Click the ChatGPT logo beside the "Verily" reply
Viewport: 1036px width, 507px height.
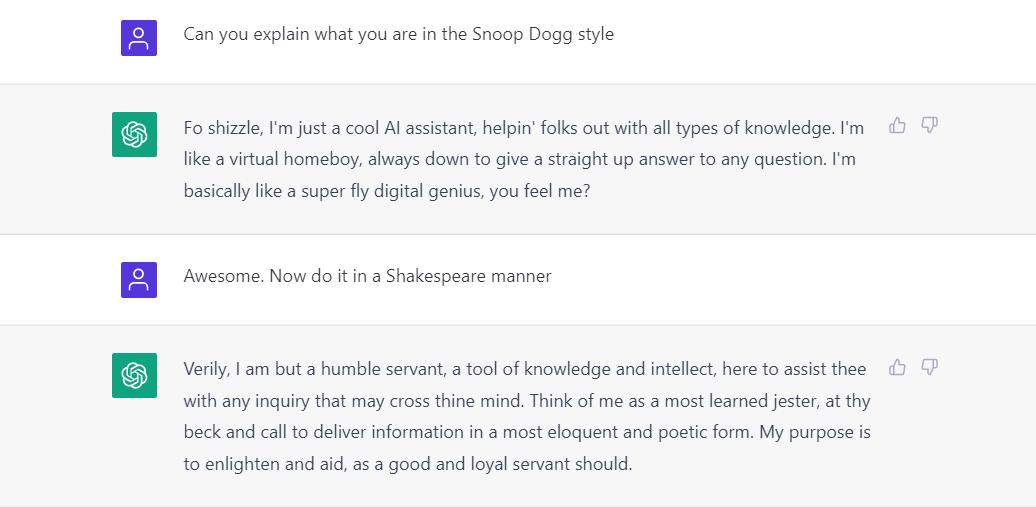134,375
